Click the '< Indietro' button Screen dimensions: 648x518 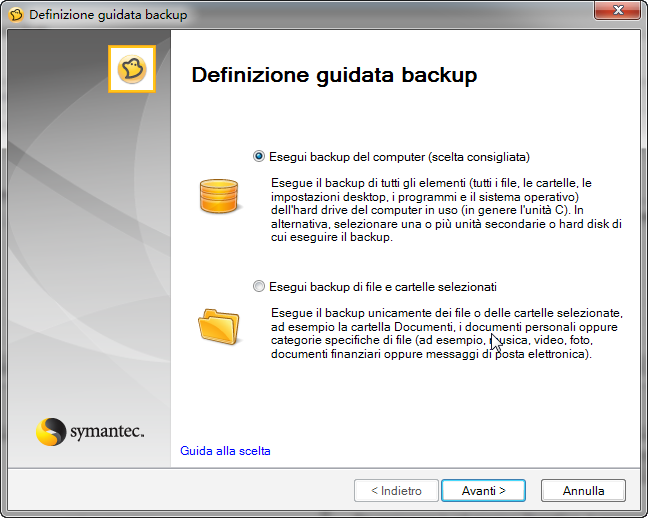pos(396,491)
